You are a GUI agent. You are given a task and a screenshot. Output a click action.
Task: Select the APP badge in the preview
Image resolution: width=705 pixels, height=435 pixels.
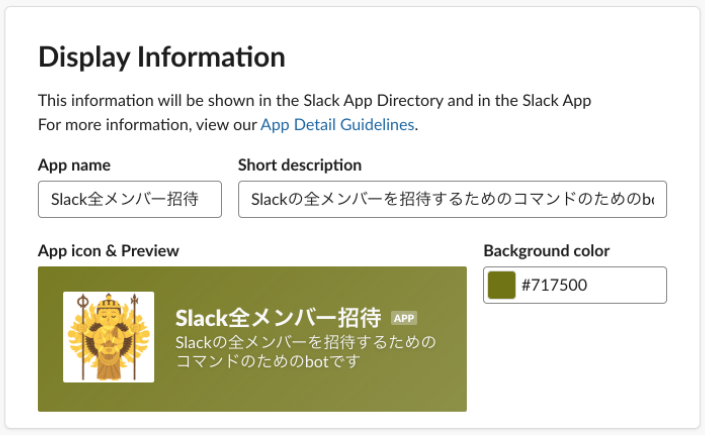point(404,318)
